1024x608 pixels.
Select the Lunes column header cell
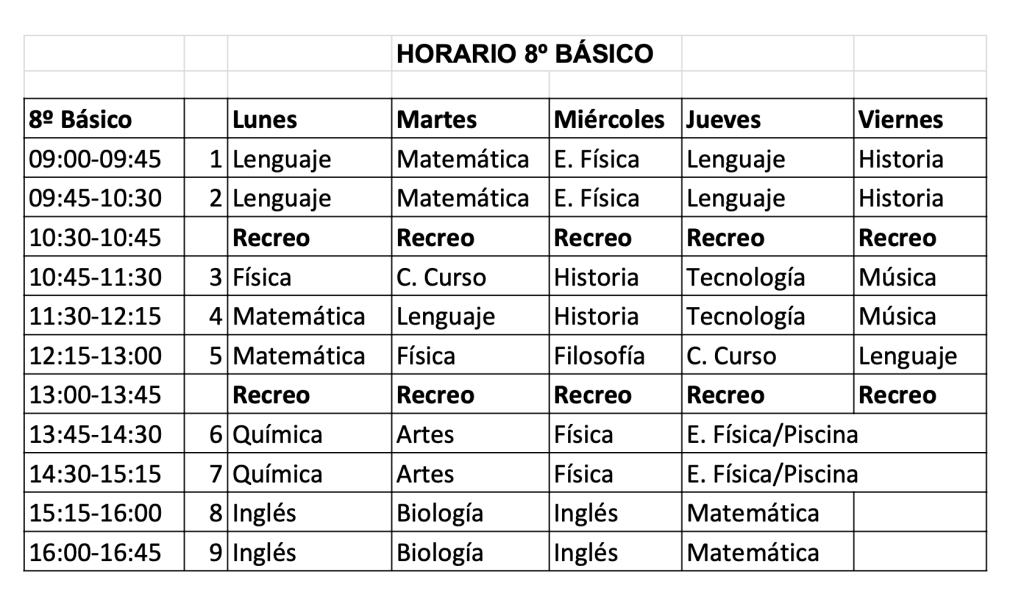pos(308,120)
